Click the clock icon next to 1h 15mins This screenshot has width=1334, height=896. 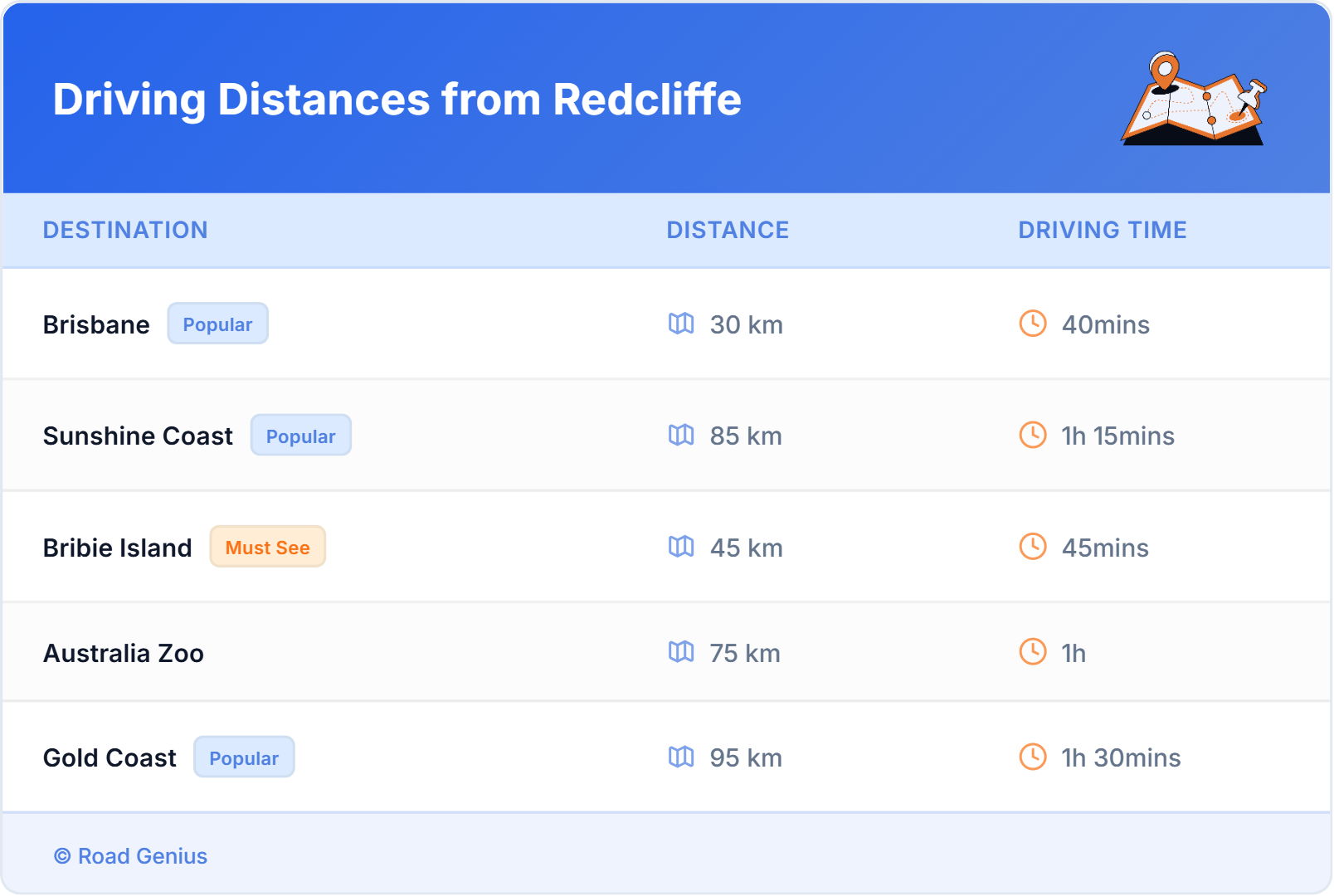tap(1032, 436)
